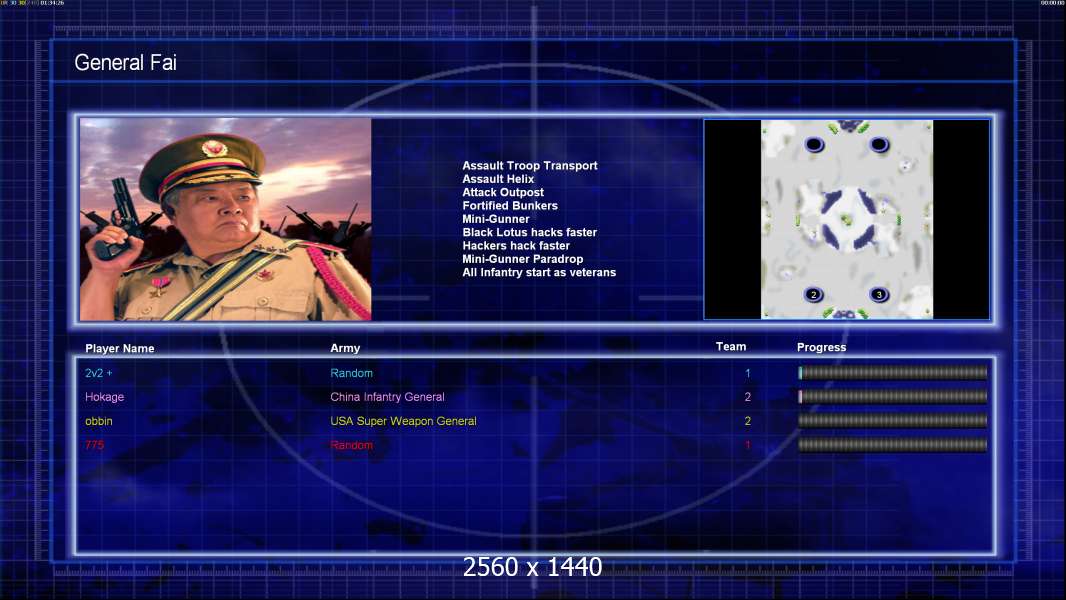Click loading progress bar for 775
This screenshot has width=1066, height=600.
click(x=893, y=445)
